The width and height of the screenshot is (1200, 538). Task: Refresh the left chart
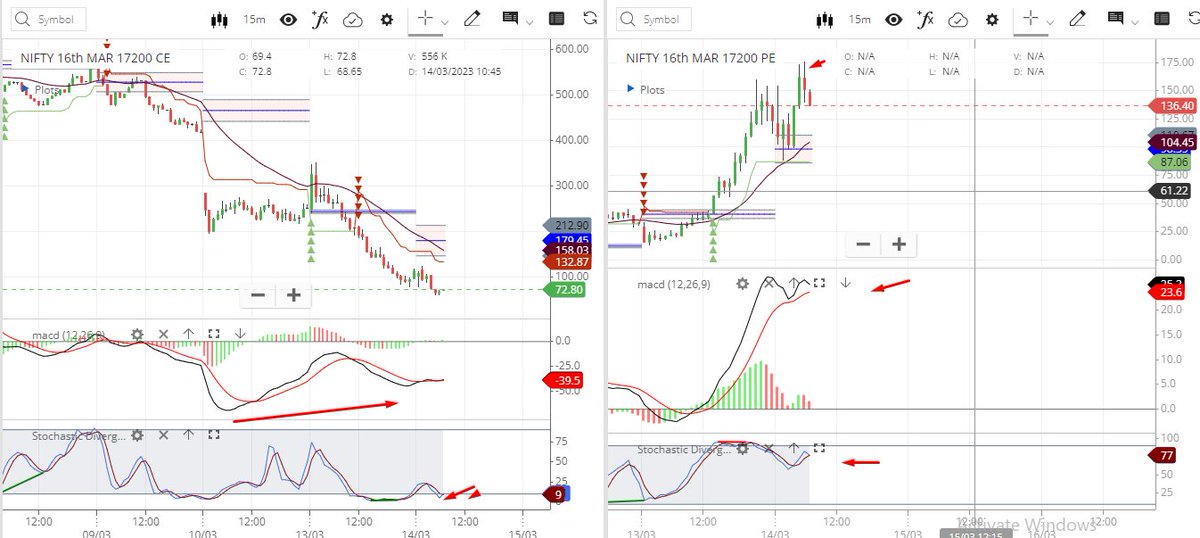pos(591,19)
